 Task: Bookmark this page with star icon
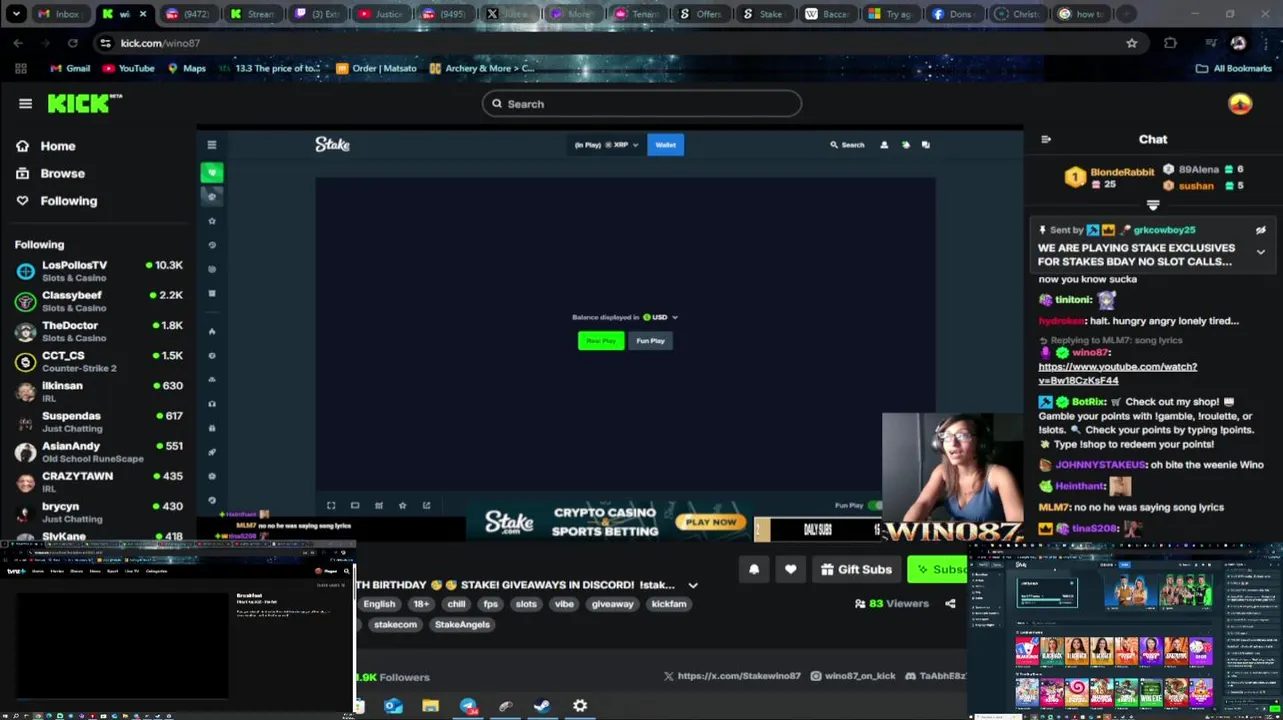click(x=1131, y=43)
